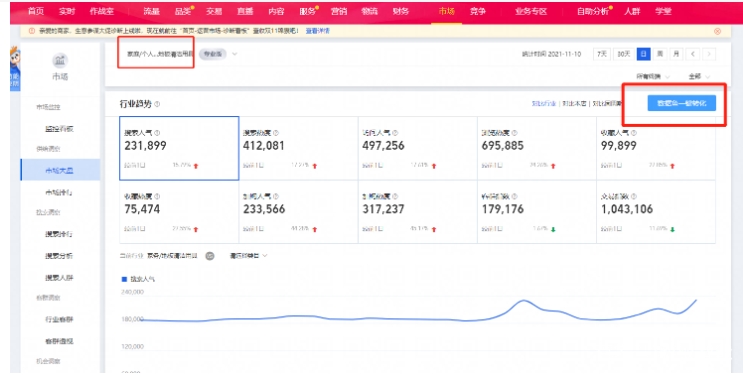The width and height of the screenshot is (743, 375).
Task: Click the 专业版 version badge
Action: [x=212, y=54]
